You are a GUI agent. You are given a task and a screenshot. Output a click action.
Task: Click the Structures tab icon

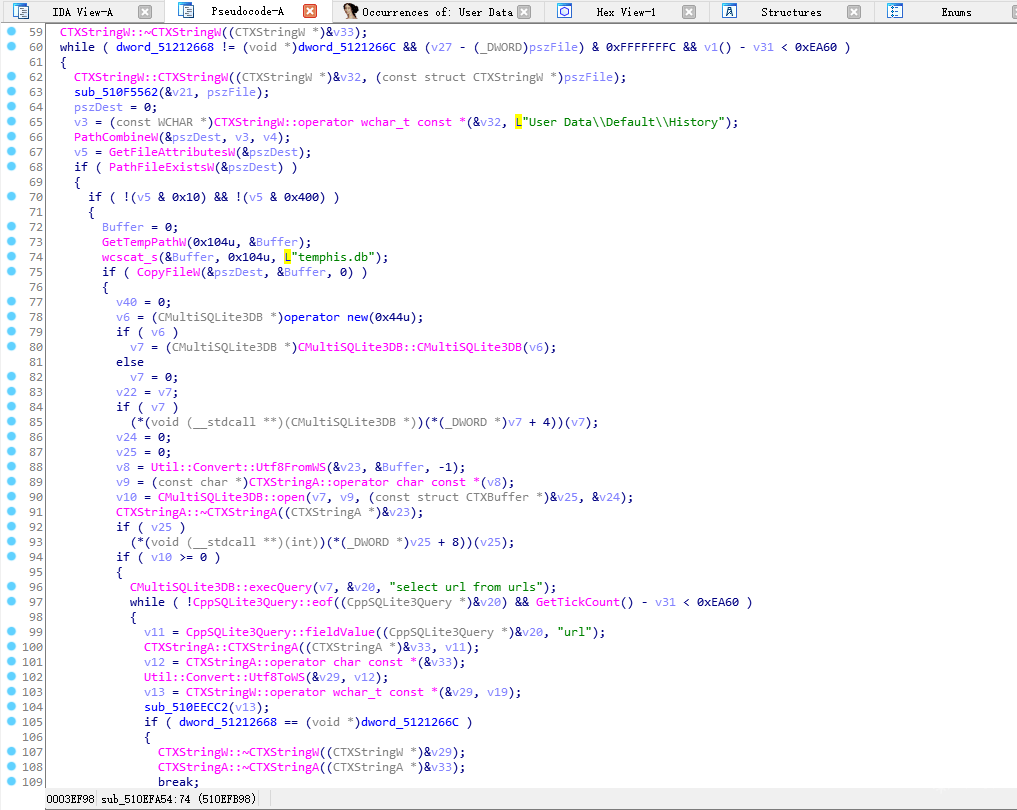(729, 11)
